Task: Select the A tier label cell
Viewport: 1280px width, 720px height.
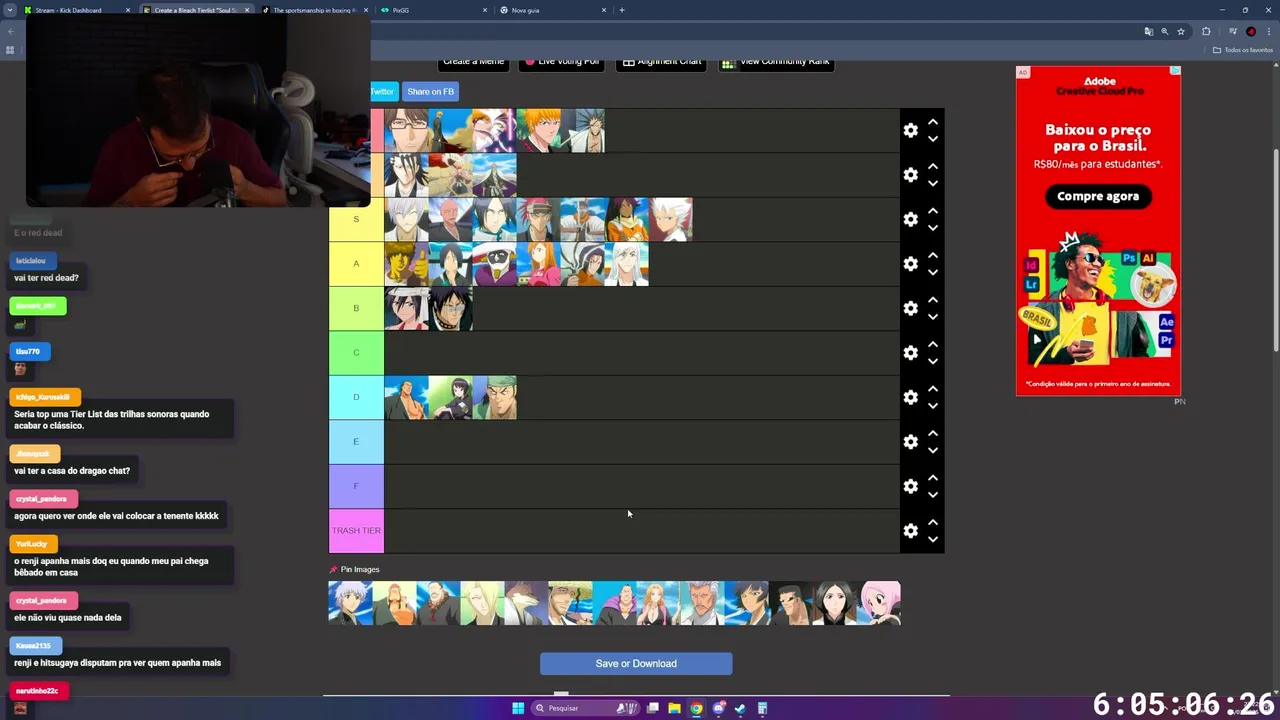Action: tap(356, 264)
